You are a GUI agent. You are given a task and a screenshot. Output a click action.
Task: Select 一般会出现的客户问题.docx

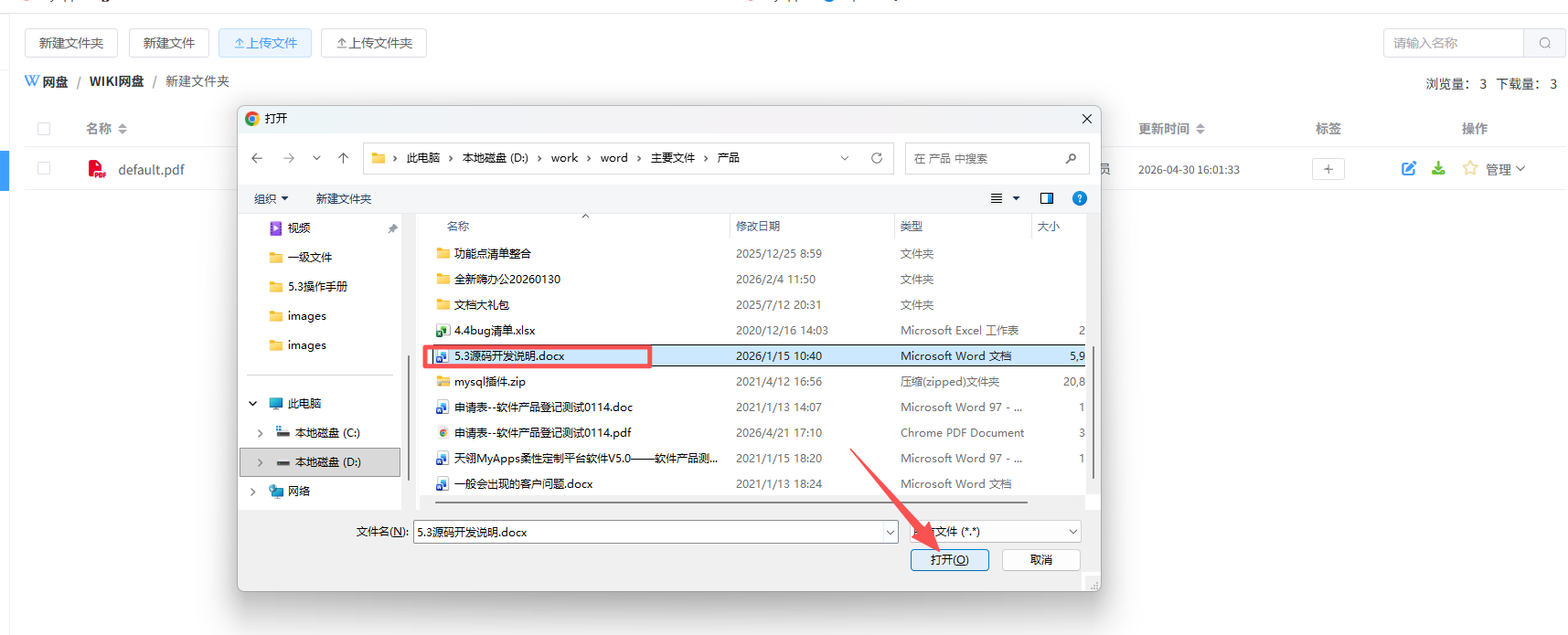tap(523, 484)
